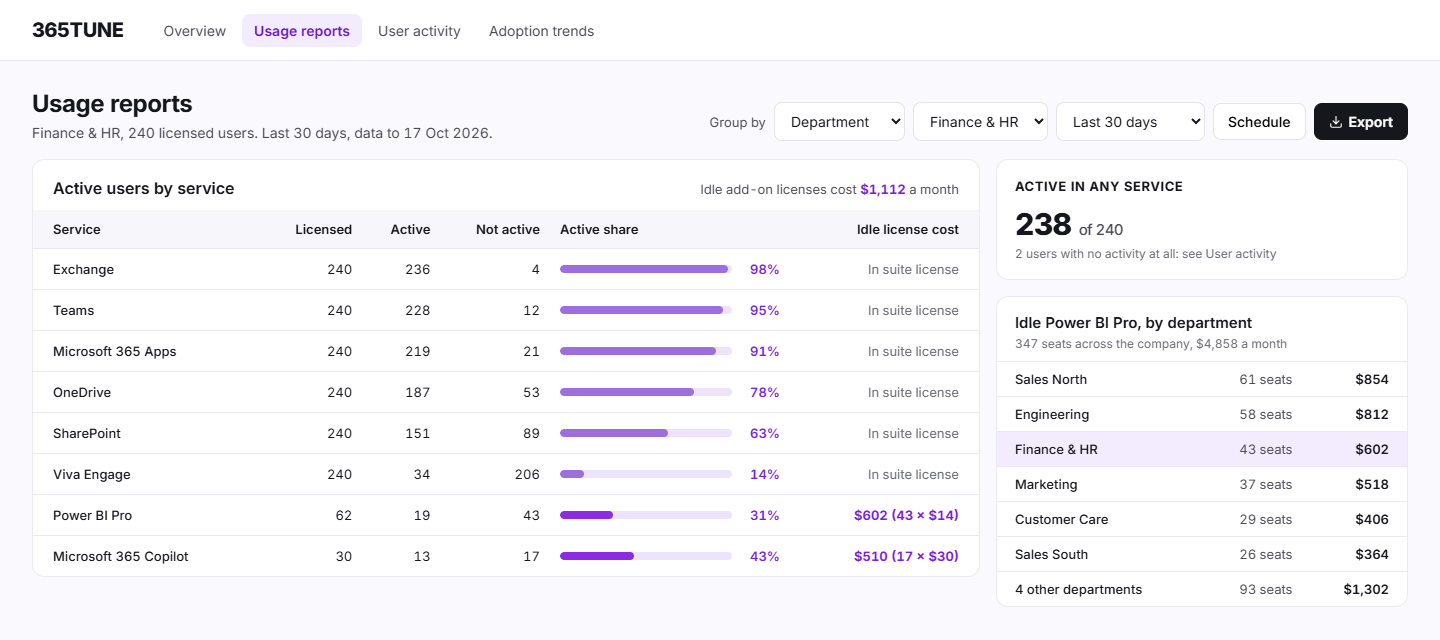Open the 4 other departments row
This screenshot has width=1440, height=640.
(1202, 589)
